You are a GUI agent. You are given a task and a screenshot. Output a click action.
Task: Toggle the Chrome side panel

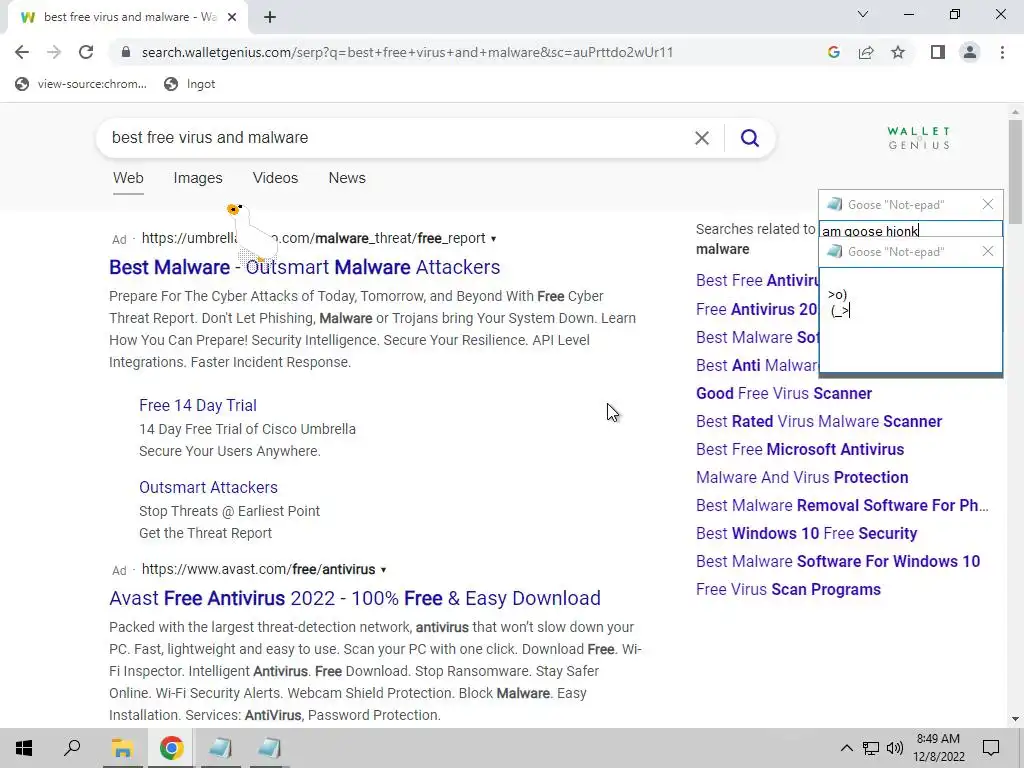[x=938, y=52]
